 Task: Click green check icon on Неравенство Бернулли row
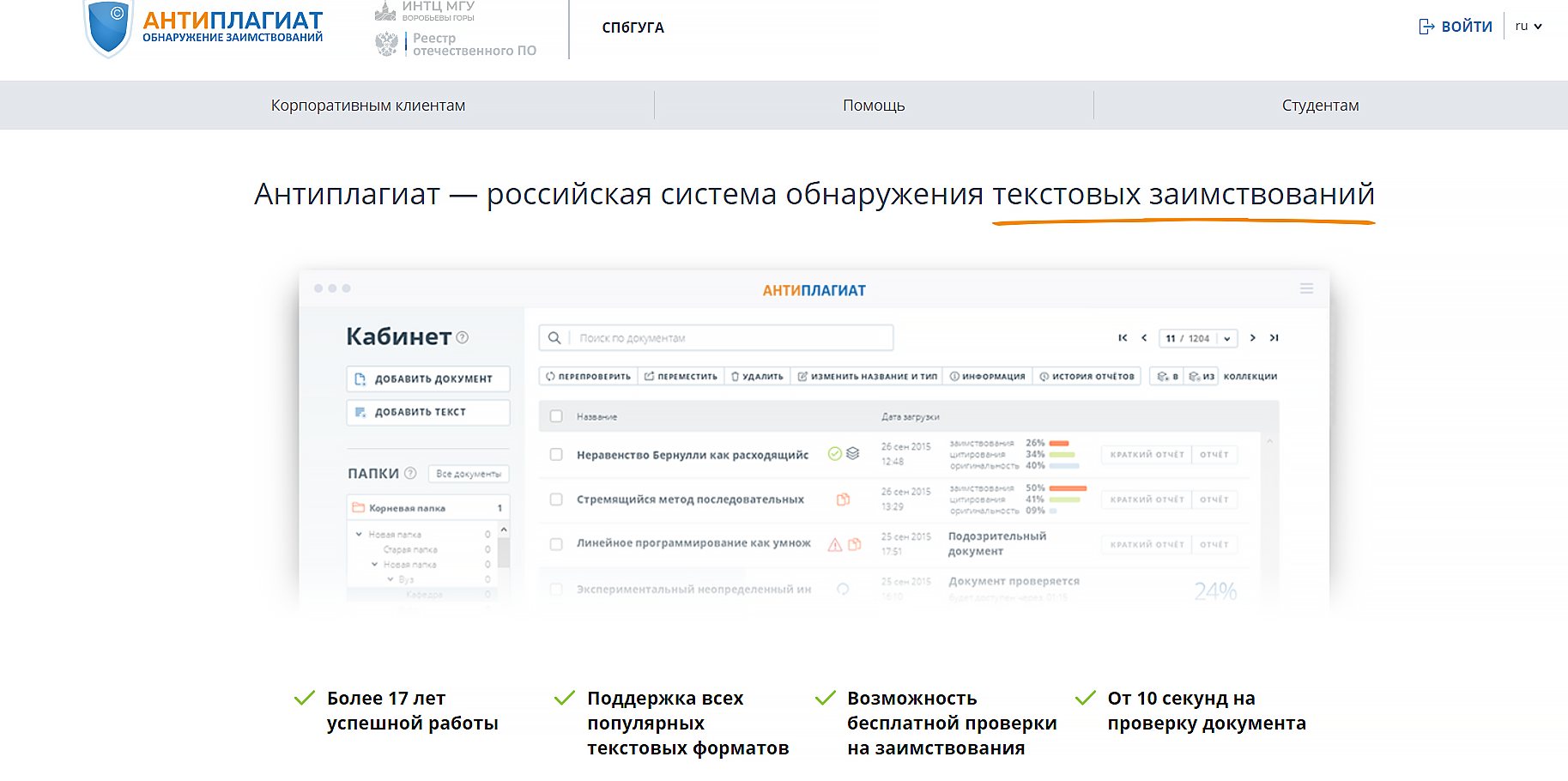(x=834, y=454)
